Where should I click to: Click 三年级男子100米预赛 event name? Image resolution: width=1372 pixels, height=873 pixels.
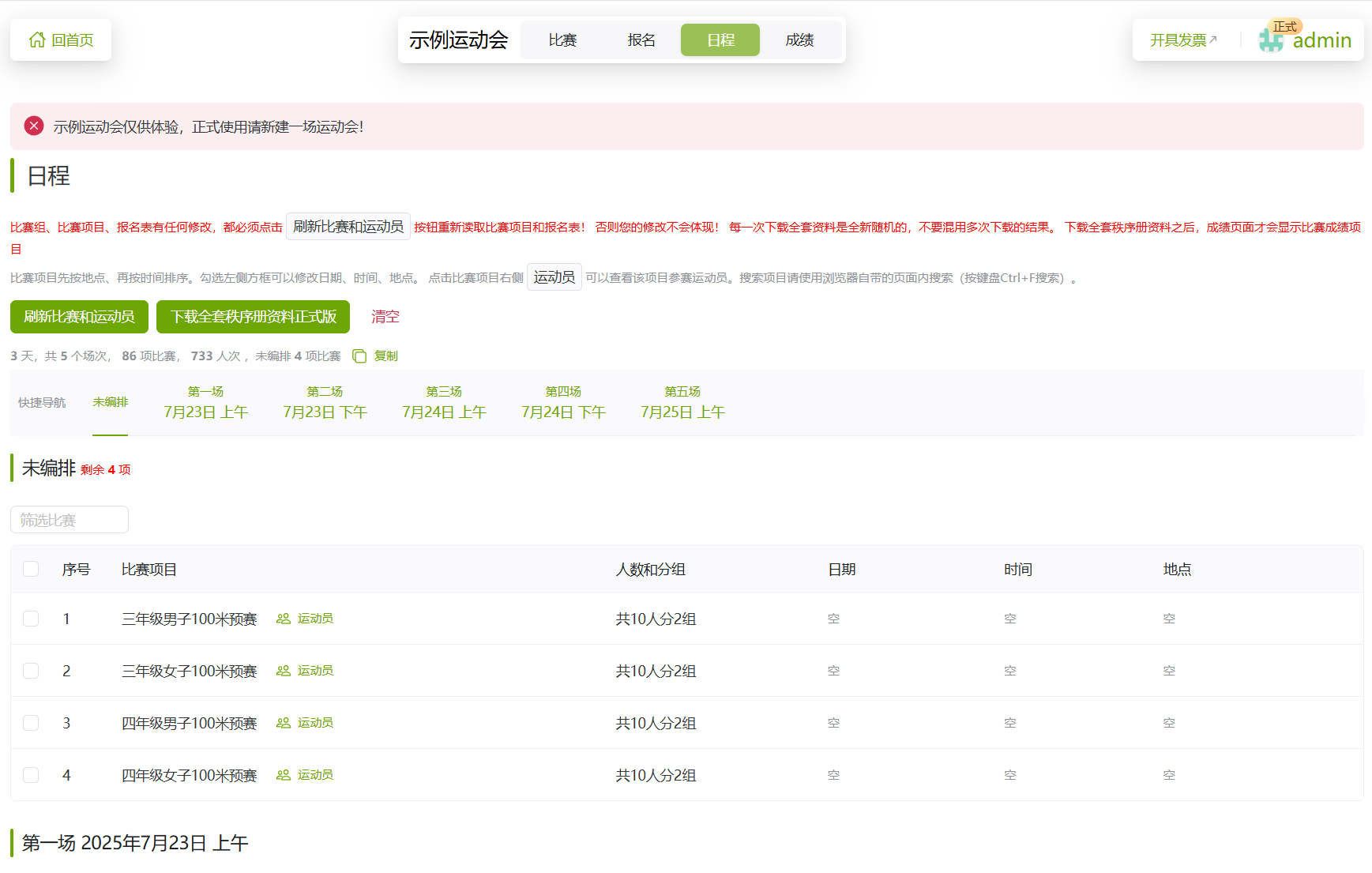(x=190, y=619)
